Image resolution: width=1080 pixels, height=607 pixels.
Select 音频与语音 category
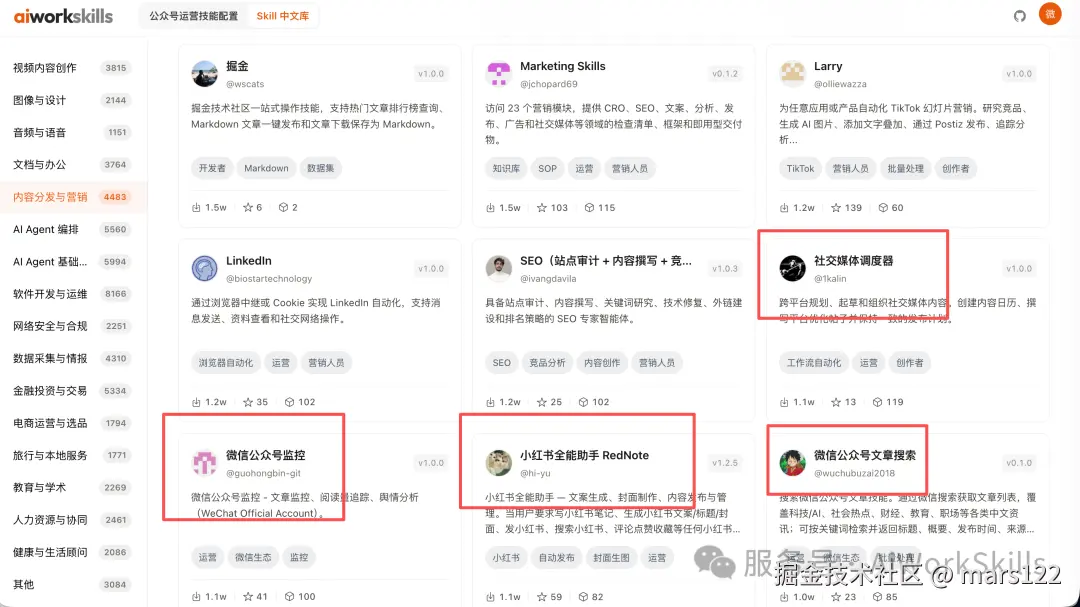point(72,132)
